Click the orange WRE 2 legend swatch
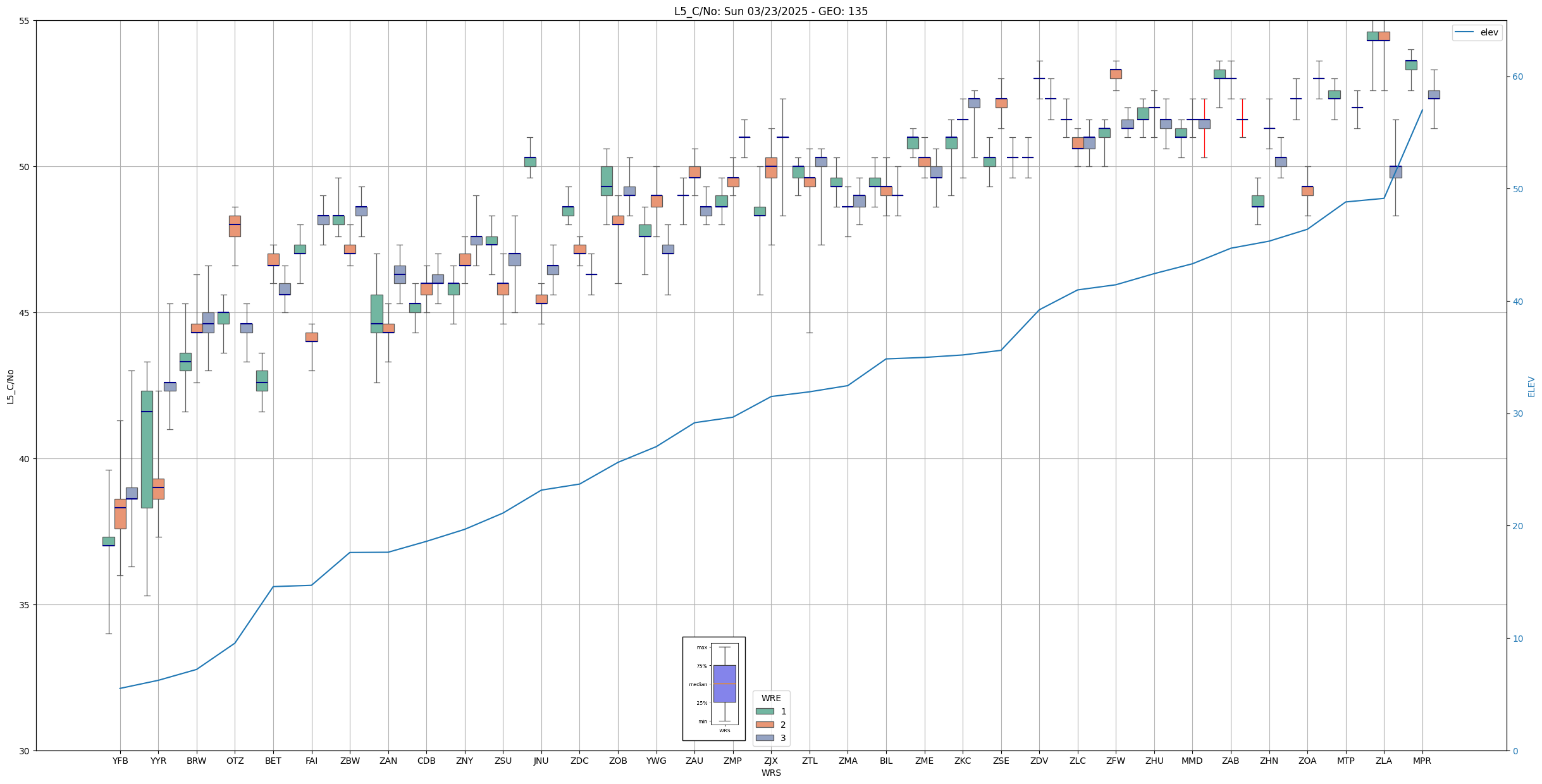Image resolution: width=1542 pixels, height=784 pixels. [x=765, y=725]
